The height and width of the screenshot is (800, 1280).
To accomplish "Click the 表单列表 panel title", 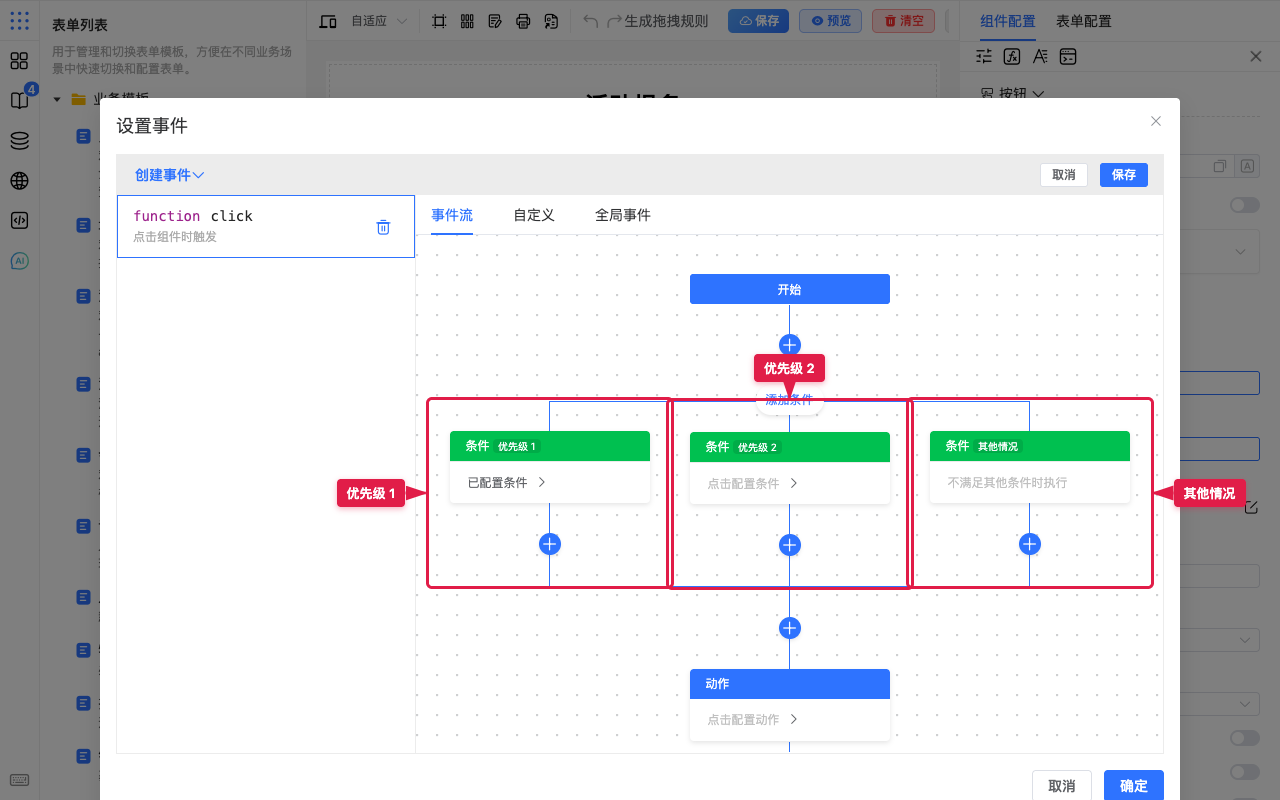I will point(80,25).
